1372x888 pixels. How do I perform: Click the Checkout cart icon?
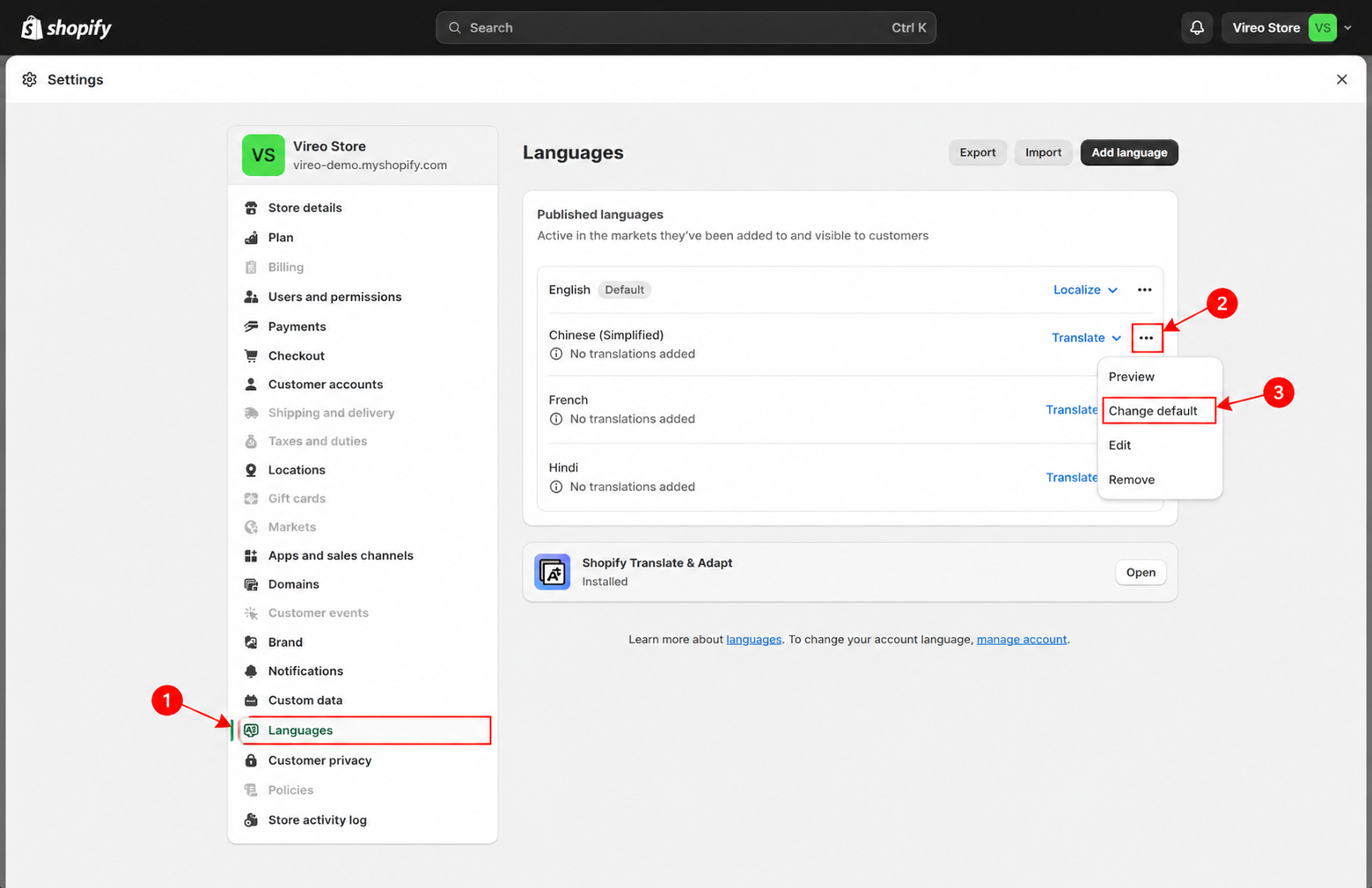(251, 356)
